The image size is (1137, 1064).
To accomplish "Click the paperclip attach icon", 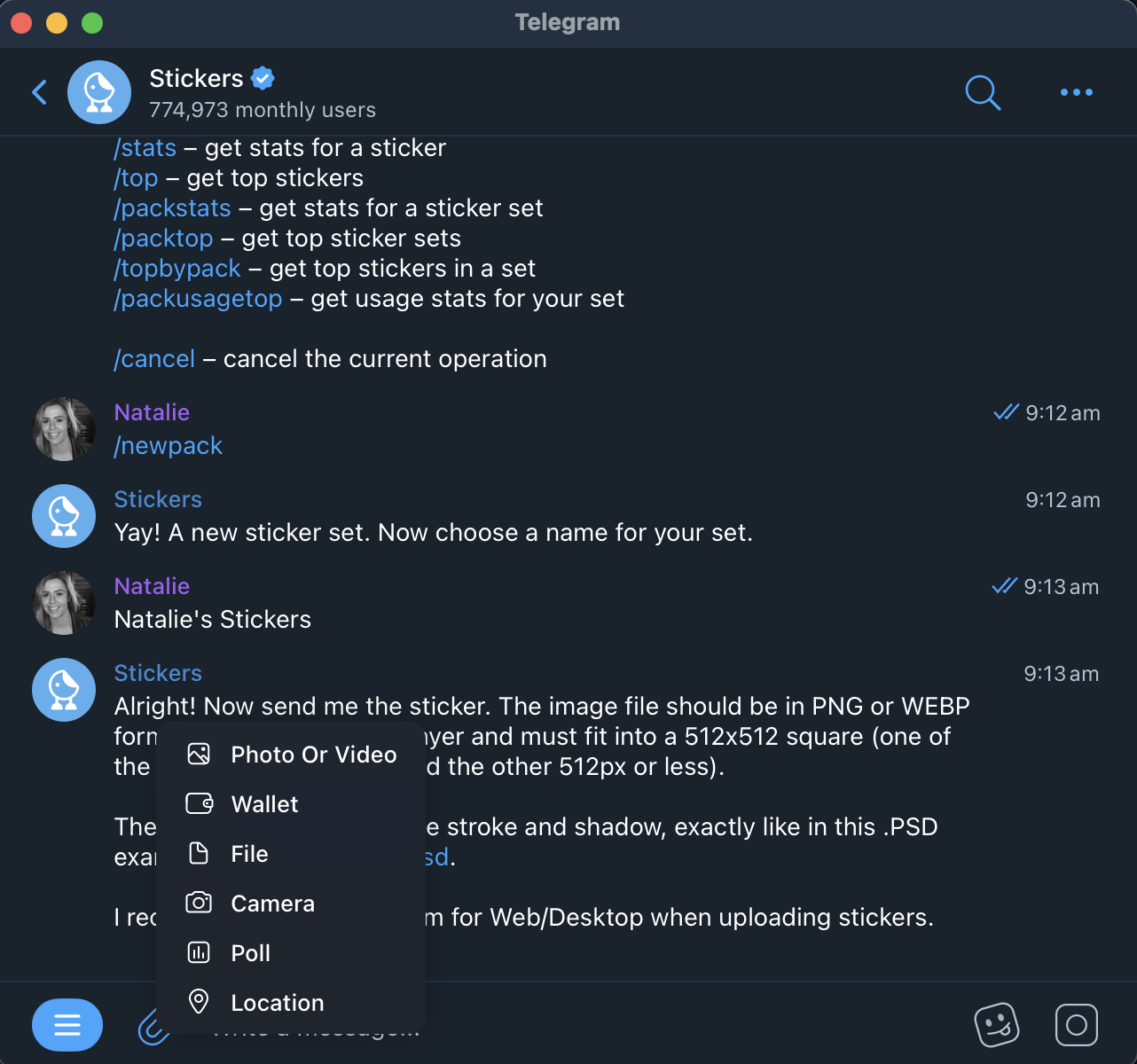I will pyautogui.click(x=153, y=1027).
